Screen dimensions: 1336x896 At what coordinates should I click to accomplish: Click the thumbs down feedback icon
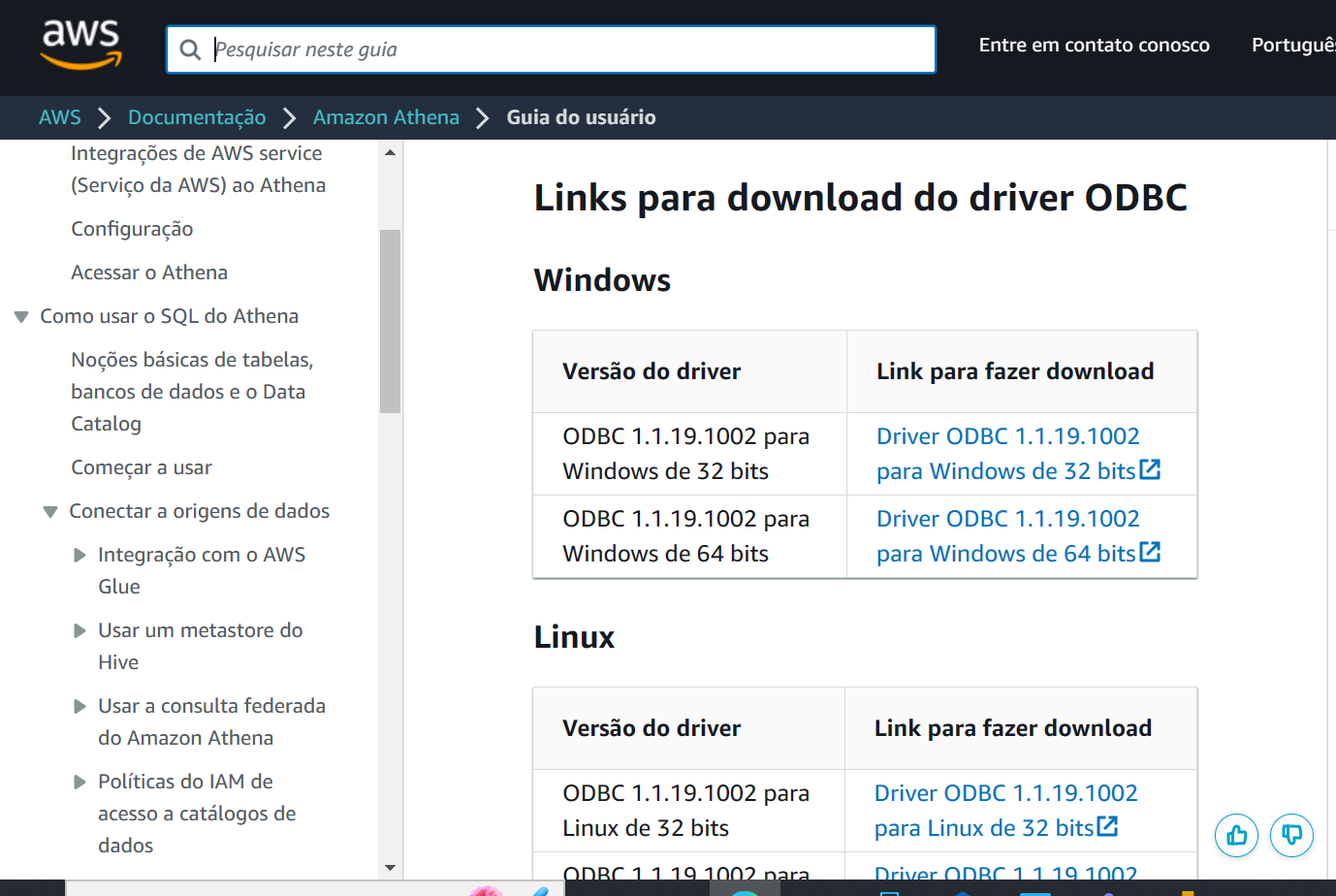click(x=1292, y=835)
